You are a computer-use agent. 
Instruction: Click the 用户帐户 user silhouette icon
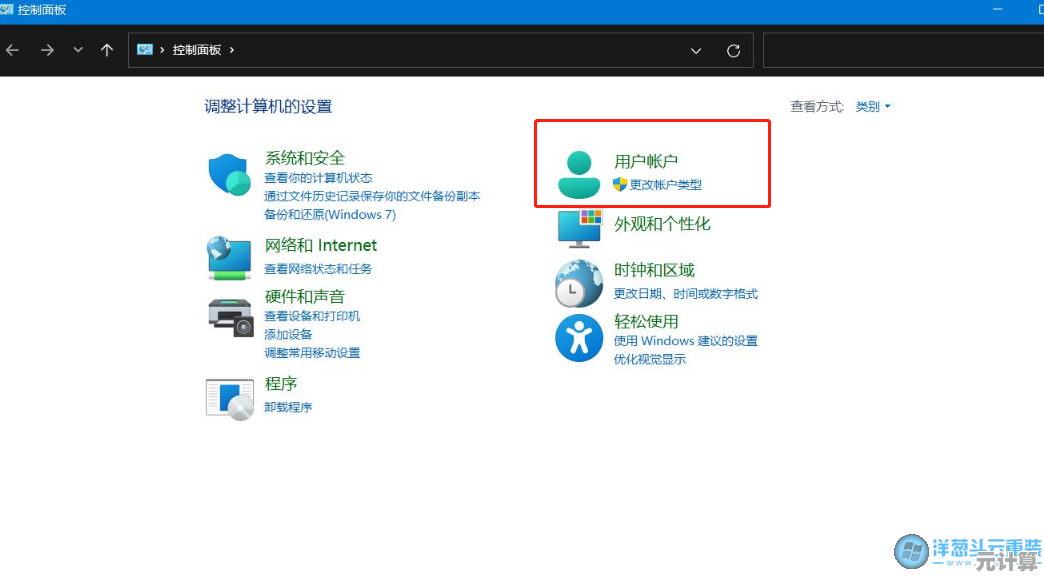click(578, 168)
